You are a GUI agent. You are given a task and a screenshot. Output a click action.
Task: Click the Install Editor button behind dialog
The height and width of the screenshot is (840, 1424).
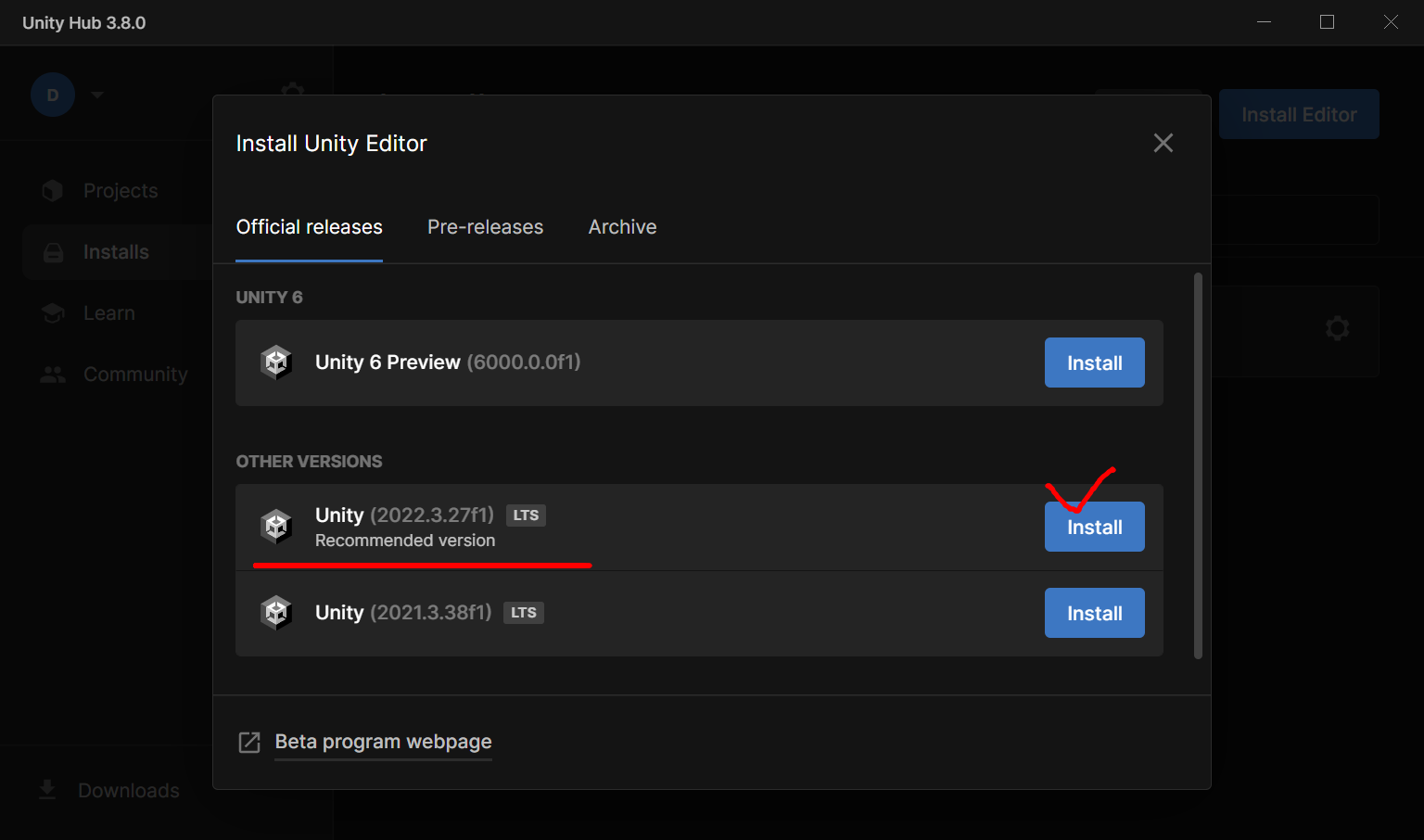click(1299, 114)
